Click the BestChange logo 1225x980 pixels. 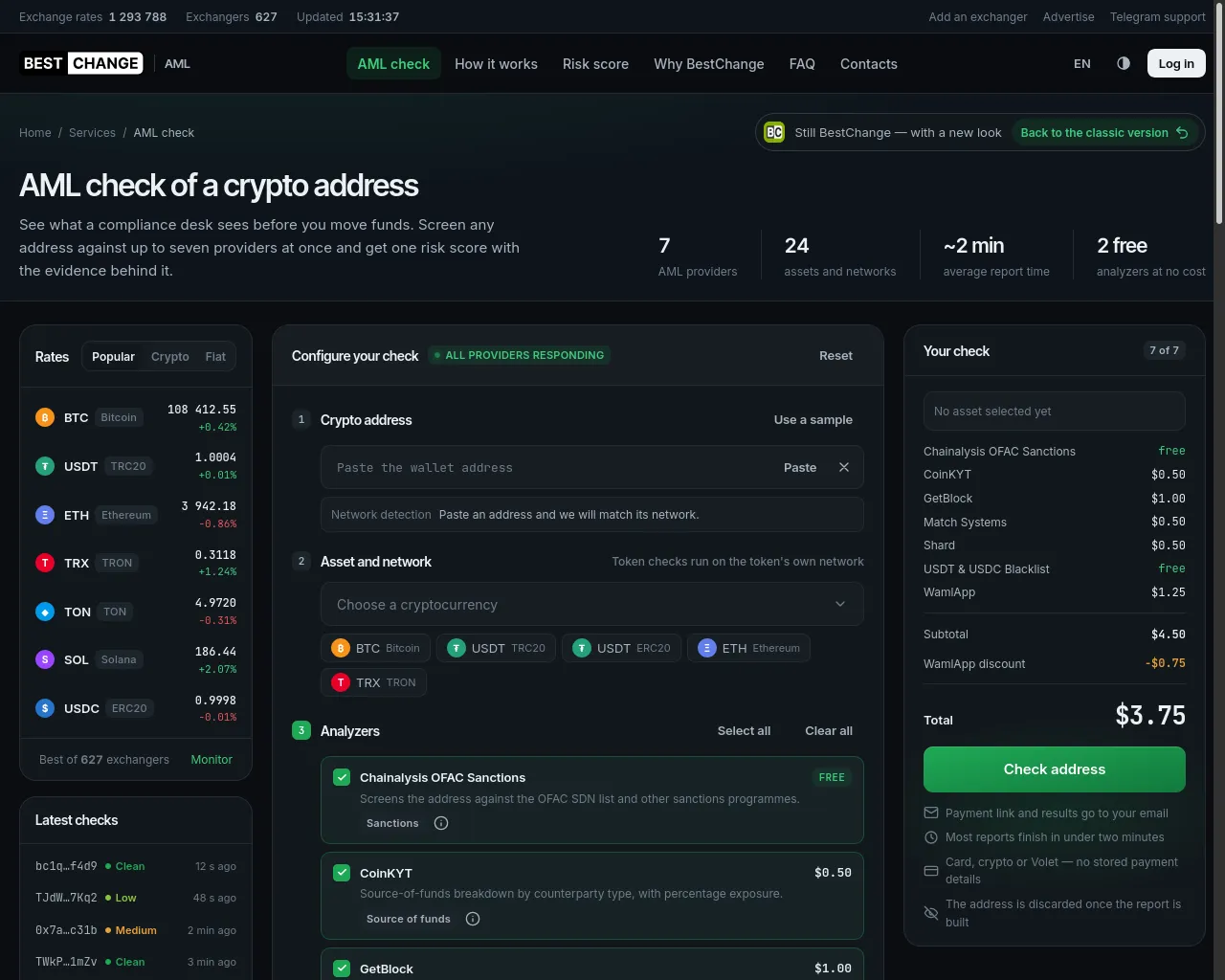[82, 63]
